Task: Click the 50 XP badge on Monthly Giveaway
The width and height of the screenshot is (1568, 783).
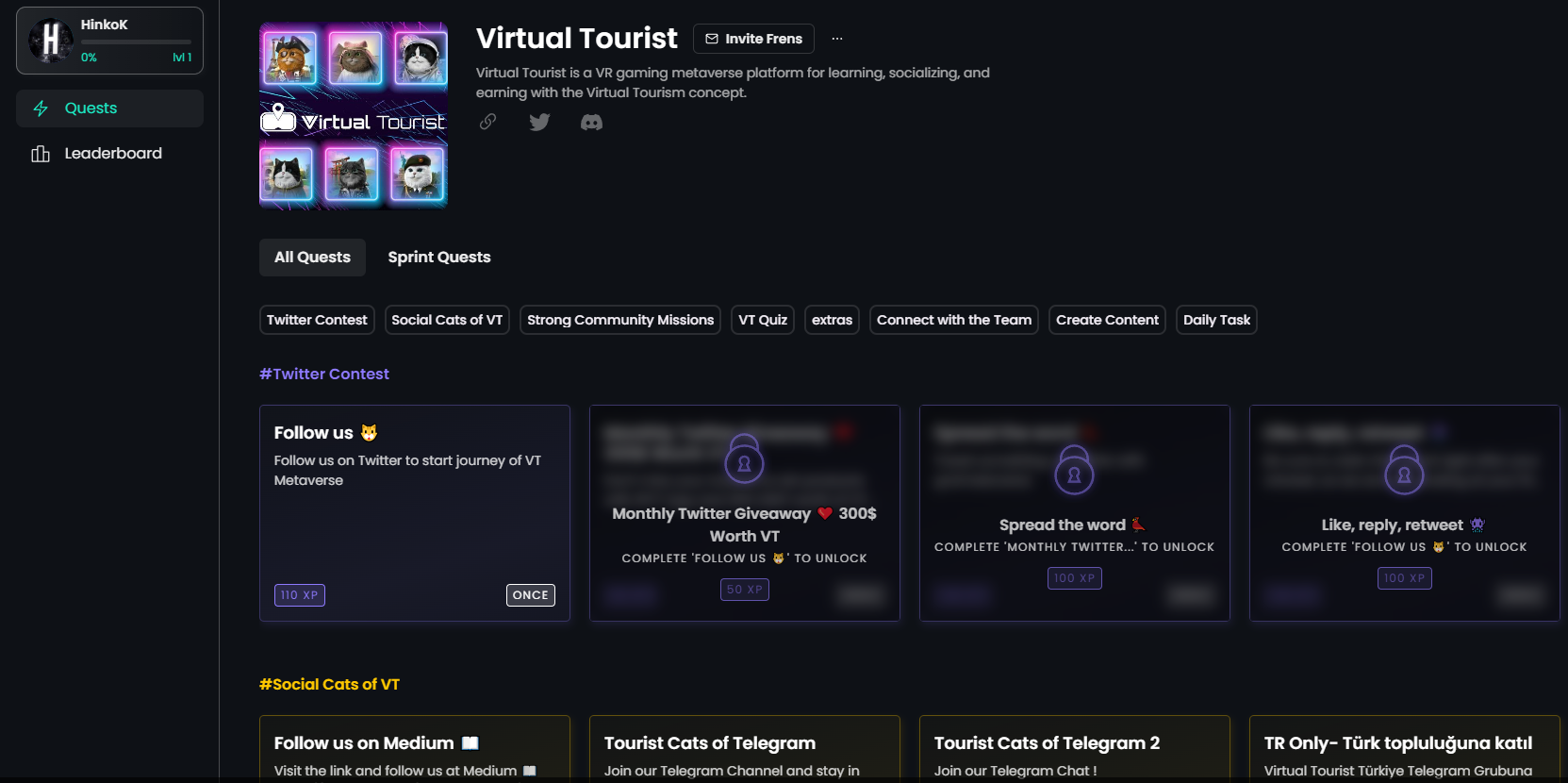Action: click(745, 590)
